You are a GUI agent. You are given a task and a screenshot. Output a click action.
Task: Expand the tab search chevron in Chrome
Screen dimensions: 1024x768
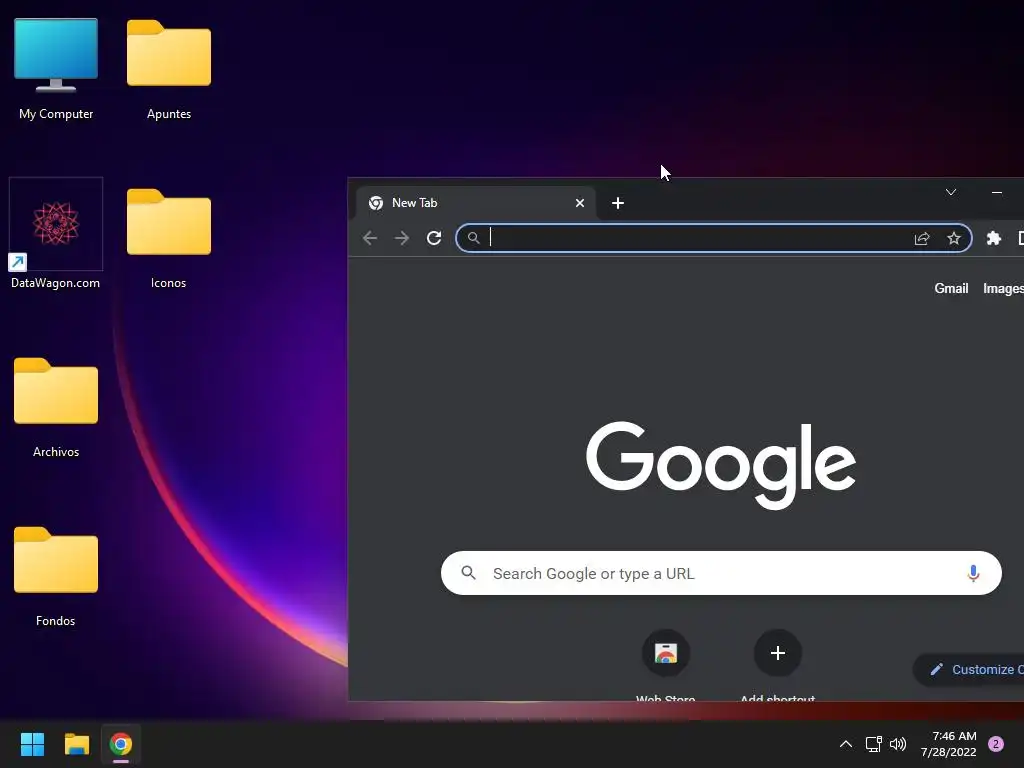click(x=951, y=192)
